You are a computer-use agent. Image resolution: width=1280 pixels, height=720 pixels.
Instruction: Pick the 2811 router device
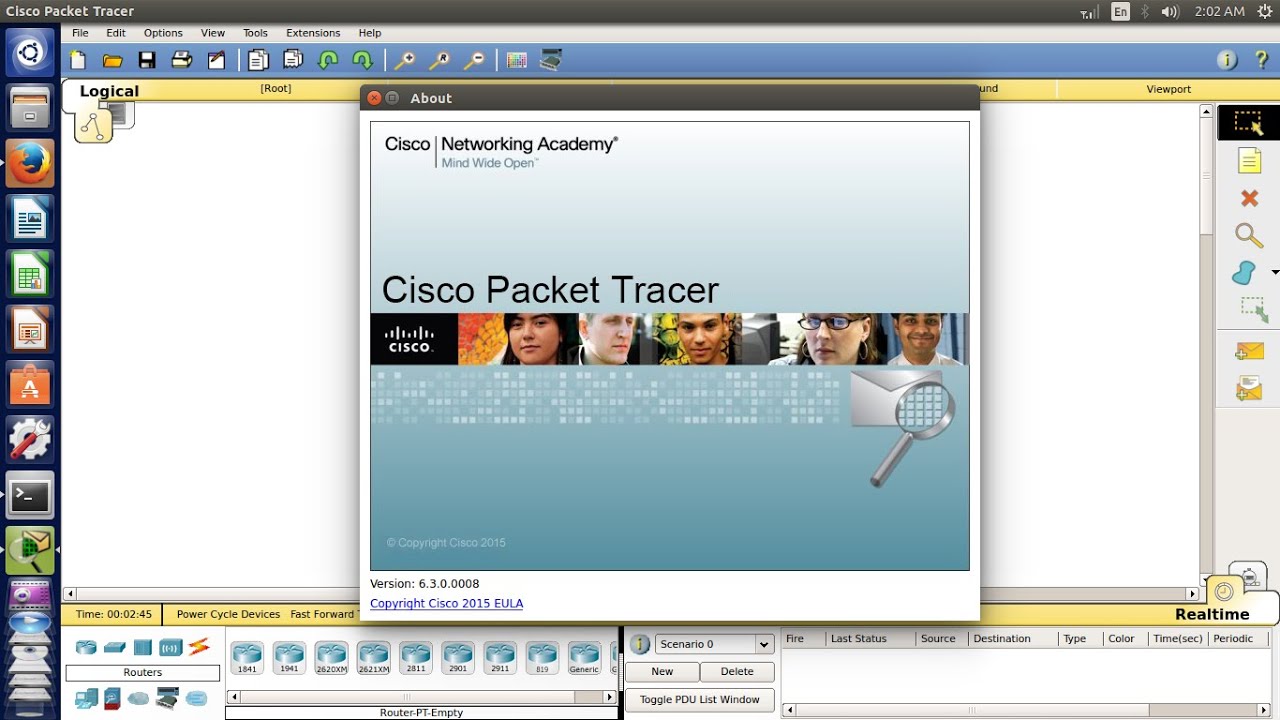pos(416,657)
